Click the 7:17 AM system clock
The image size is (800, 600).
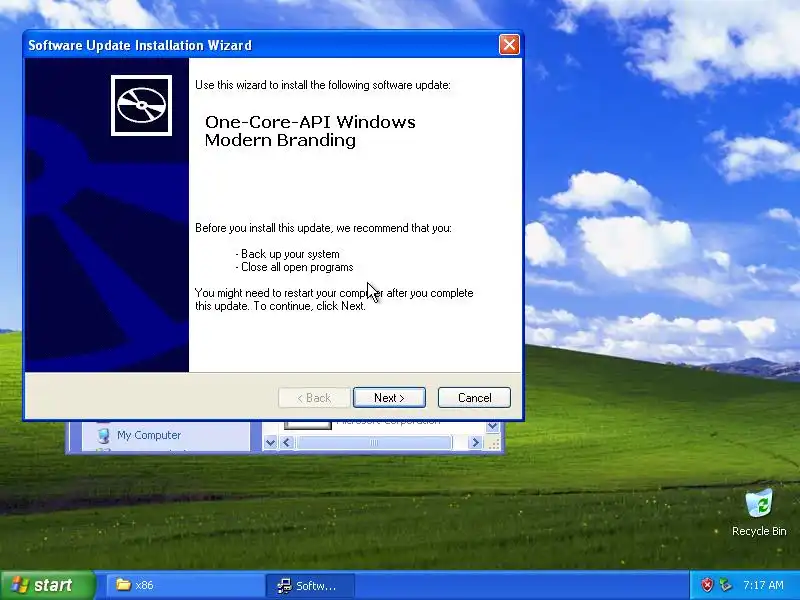tap(763, 585)
